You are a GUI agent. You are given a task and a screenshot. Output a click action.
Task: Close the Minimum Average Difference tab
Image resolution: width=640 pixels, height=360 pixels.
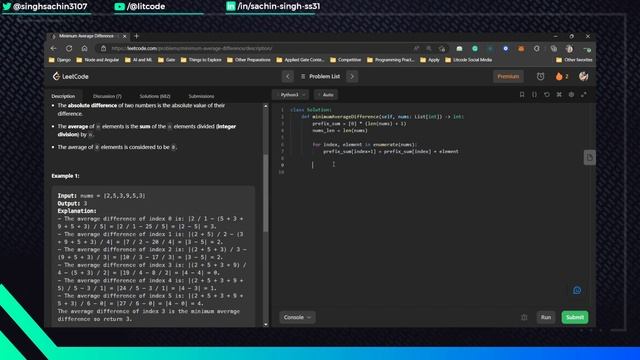point(125,36)
